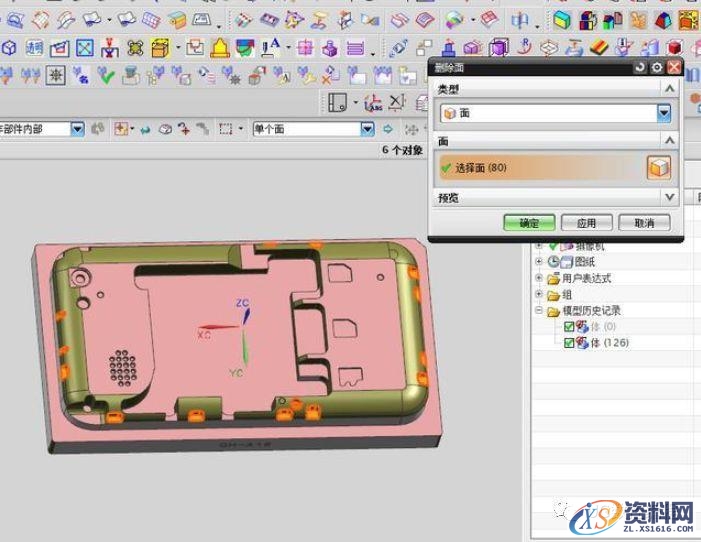Click the 应用 (Apply) button
The image size is (701, 542).
click(586, 223)
